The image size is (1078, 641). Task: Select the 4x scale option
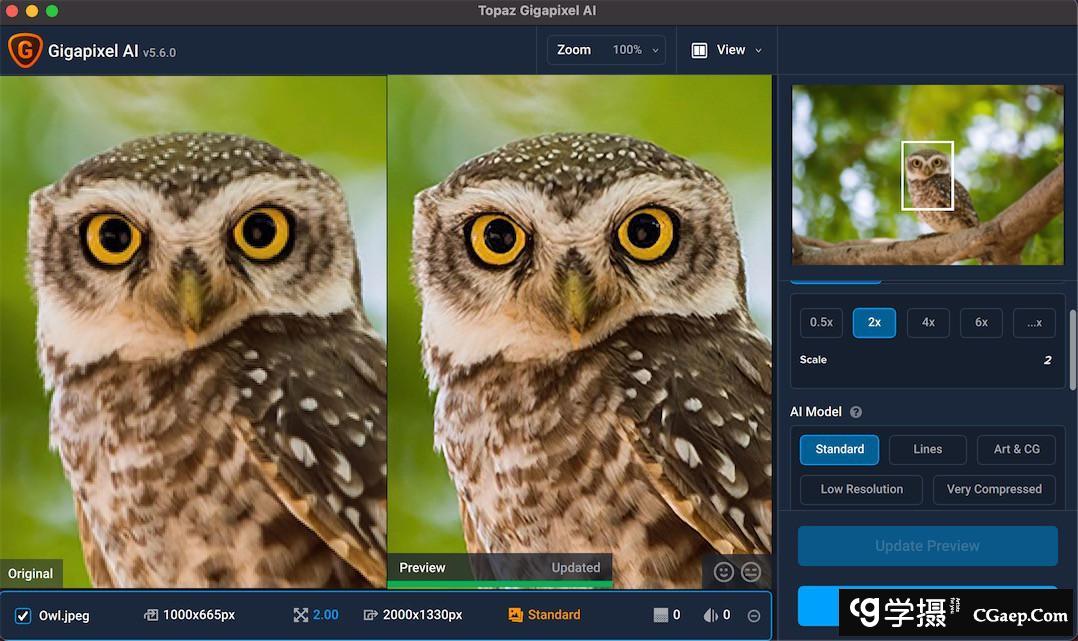(928, 322)
